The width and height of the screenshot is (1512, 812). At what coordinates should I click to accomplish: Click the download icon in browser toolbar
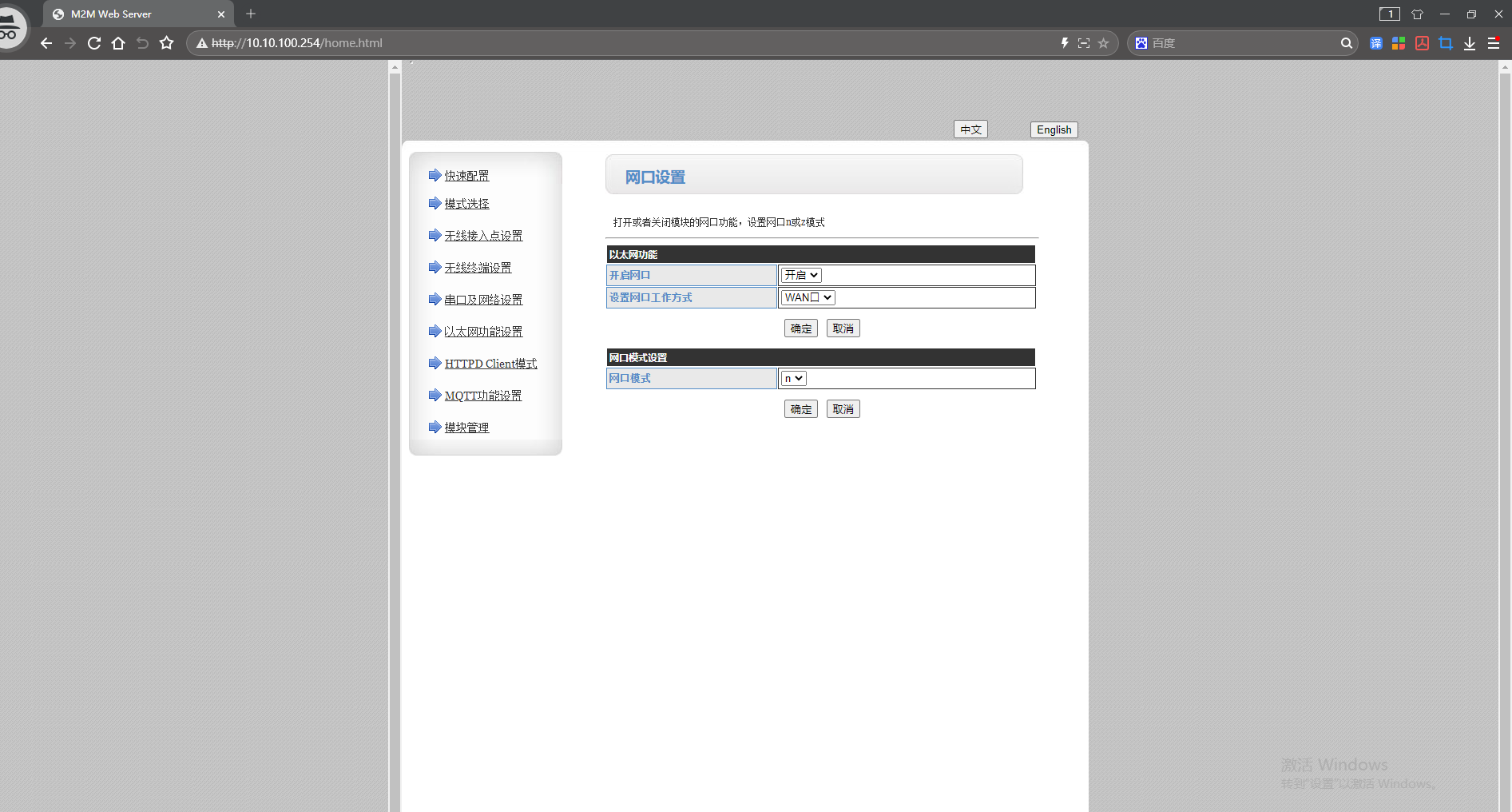[x=1469, y=43]
